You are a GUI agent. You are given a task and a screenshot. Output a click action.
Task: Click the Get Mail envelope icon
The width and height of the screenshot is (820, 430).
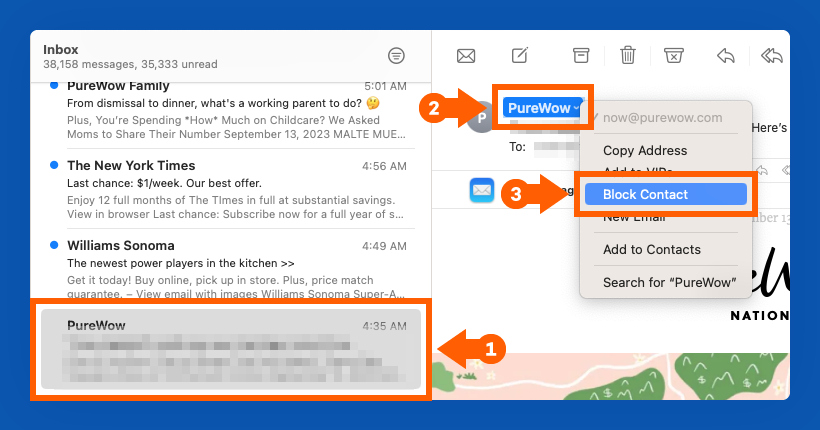coord(466,55)
